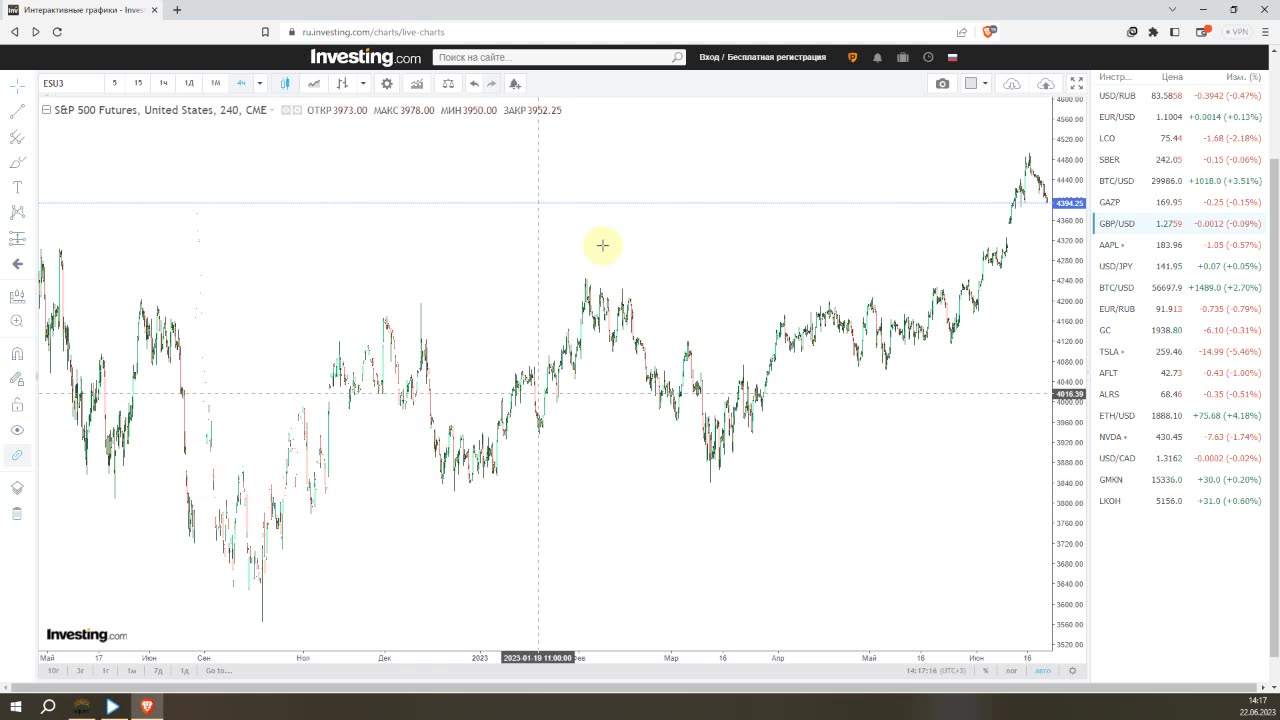The height and width of the screenshot is (720, 1280).
Task: Select the crosshair cursor tool
Action: pos(17,87)
